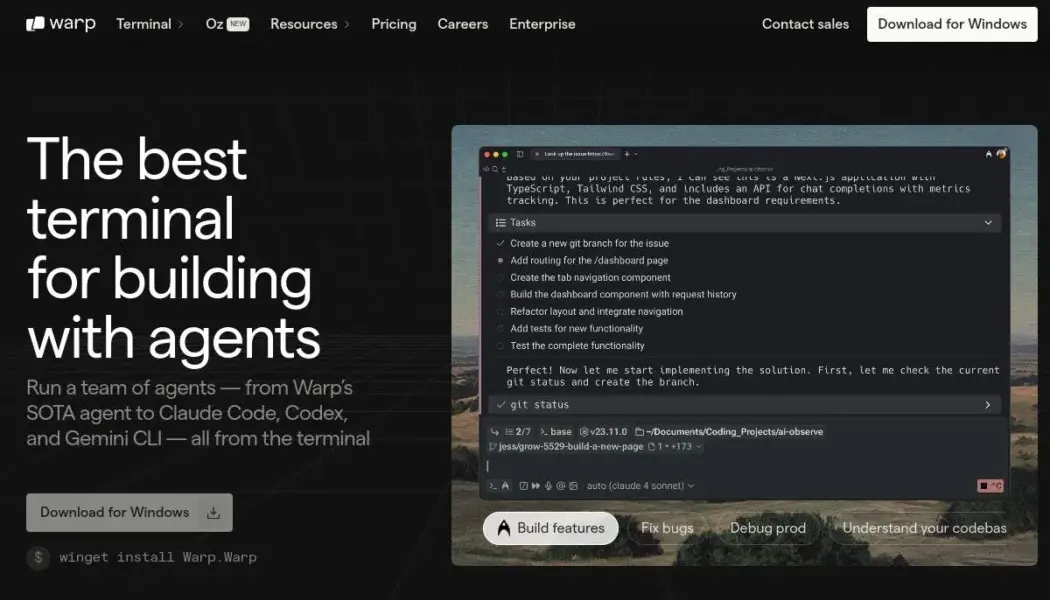This screenshot has height=600, width=1050.
Task: Open the Oz menu item marked NEW
Action: click(x=227, y=24)
